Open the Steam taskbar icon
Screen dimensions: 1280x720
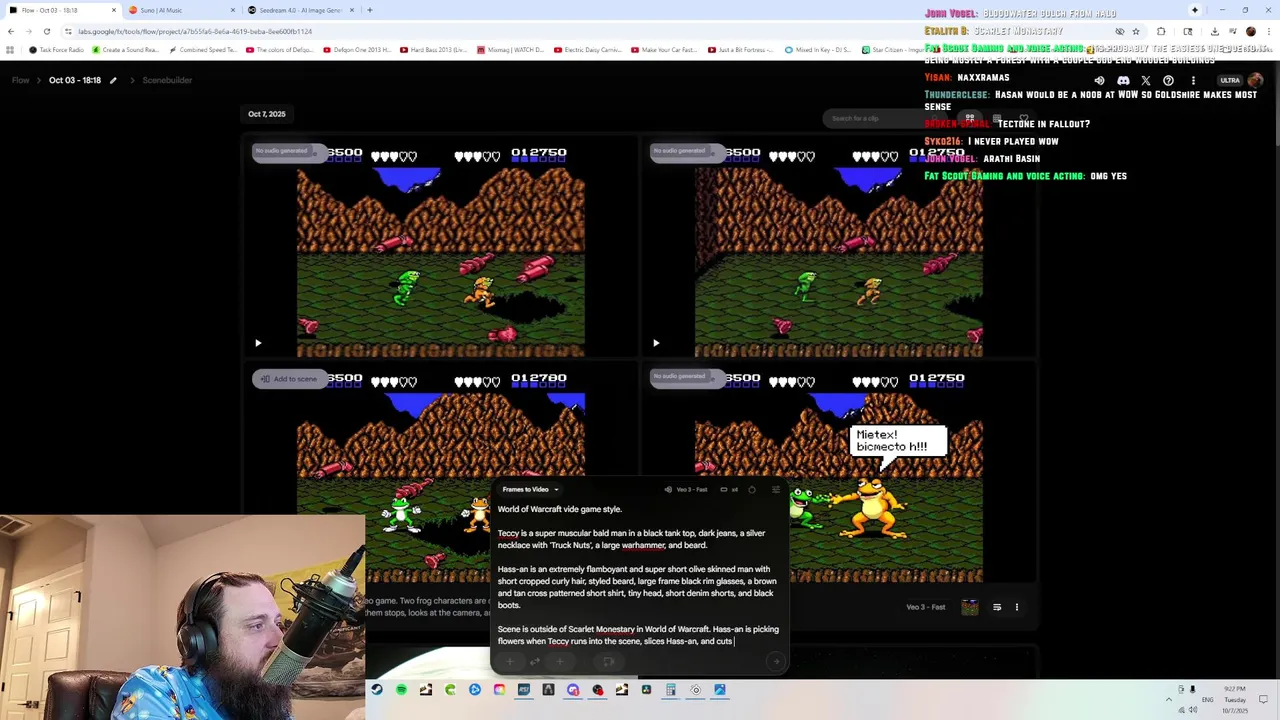point(376,689)
